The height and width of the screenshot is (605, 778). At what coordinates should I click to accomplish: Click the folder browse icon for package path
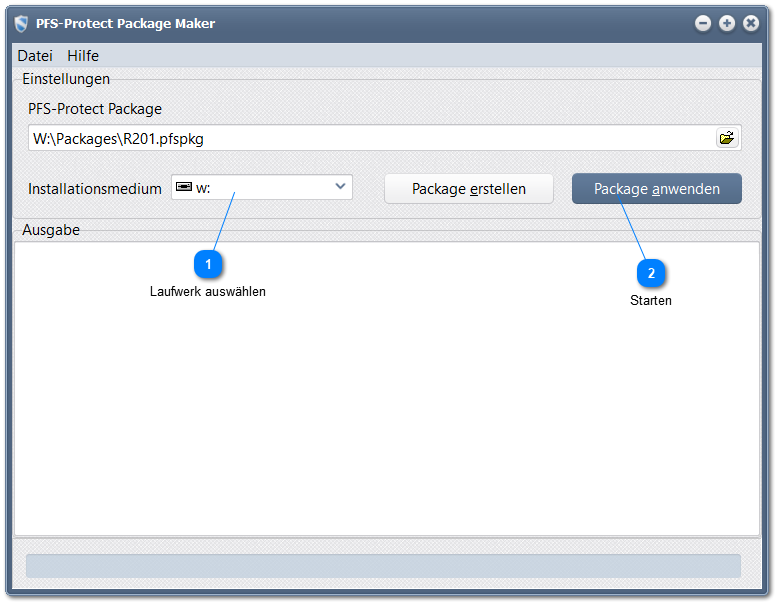[x=726, y=138]
